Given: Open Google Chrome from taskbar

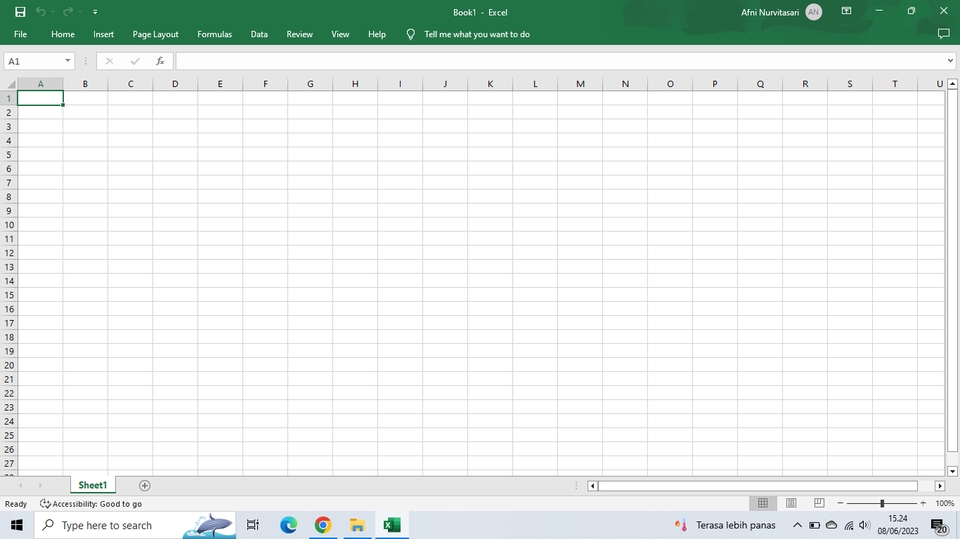Looking at the screenshot, I should [x=323, y=525].
